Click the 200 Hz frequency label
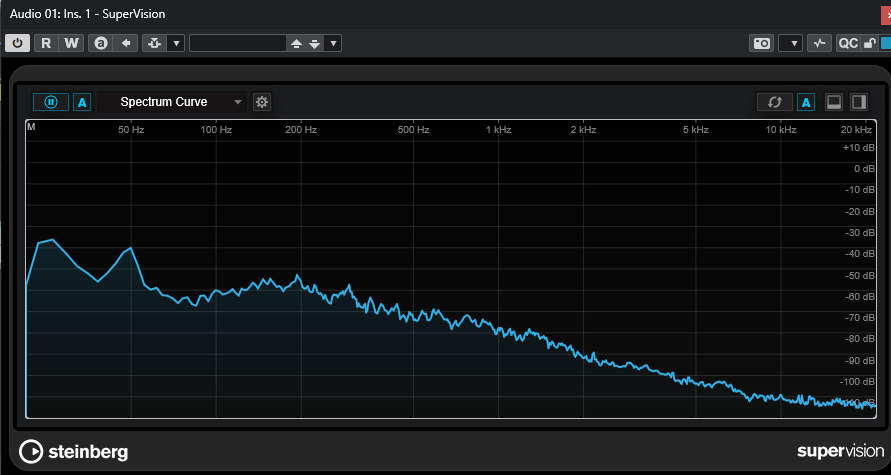Viewport: 891px width, 475px height. click(301, 130)
